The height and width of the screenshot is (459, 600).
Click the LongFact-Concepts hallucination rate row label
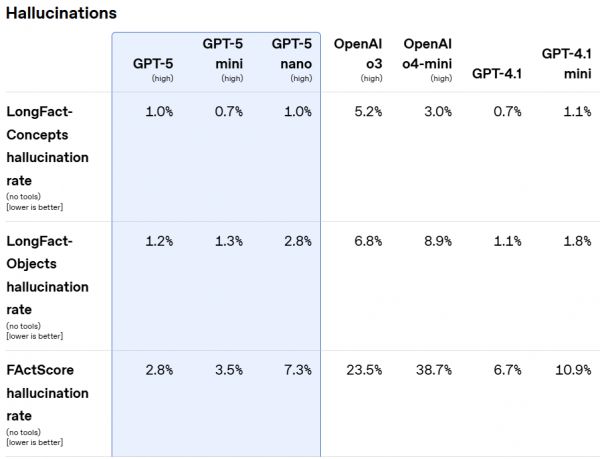47,134
